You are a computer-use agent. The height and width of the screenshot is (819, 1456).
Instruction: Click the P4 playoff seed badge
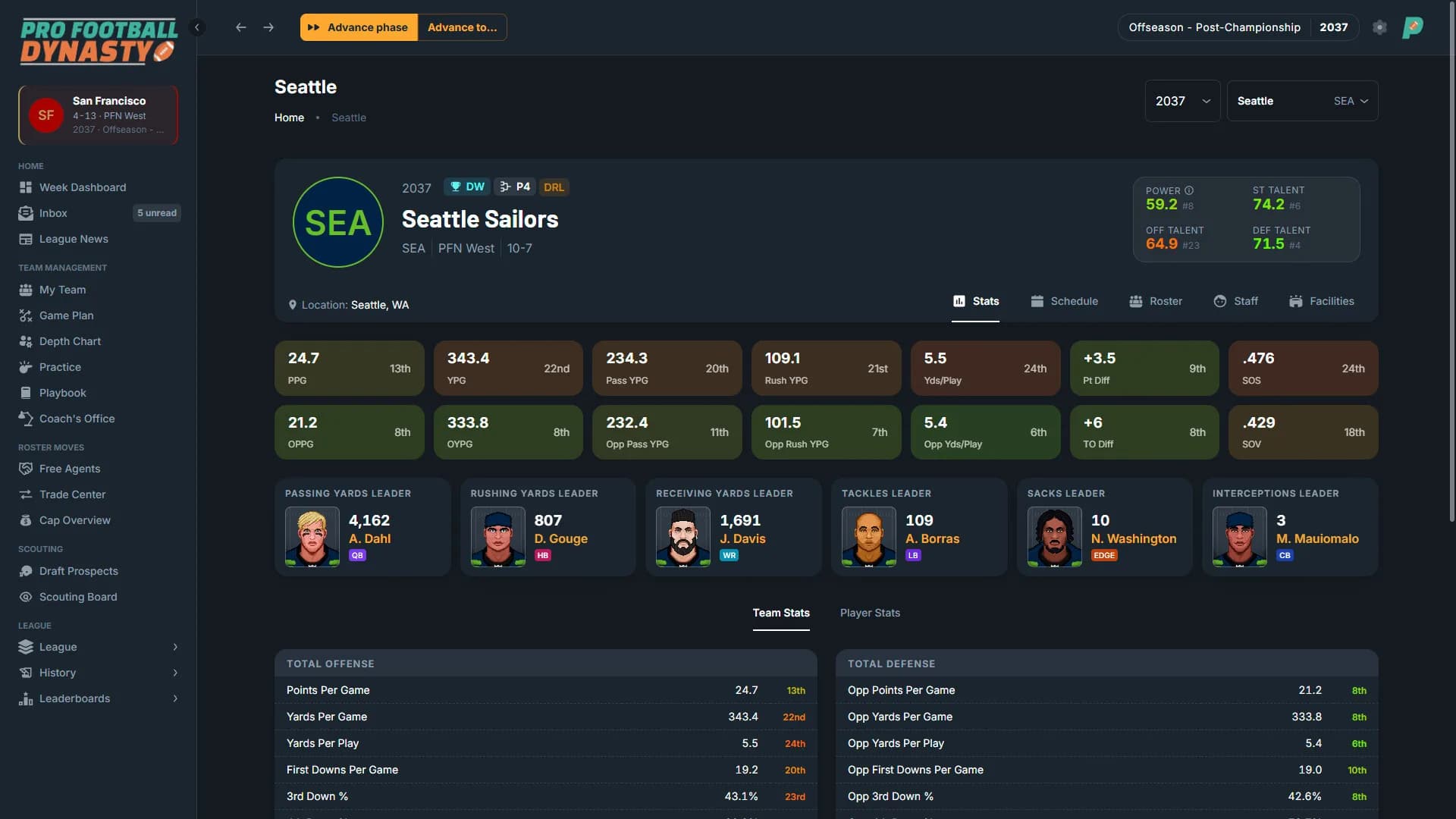(x=515, y=187)
